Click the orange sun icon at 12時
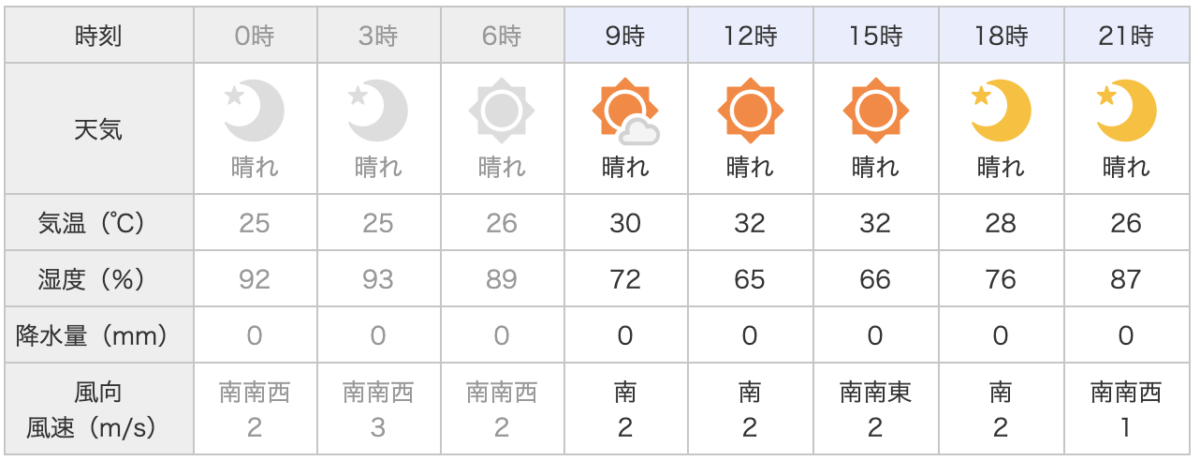1200x461 pixels. [750, 110]
